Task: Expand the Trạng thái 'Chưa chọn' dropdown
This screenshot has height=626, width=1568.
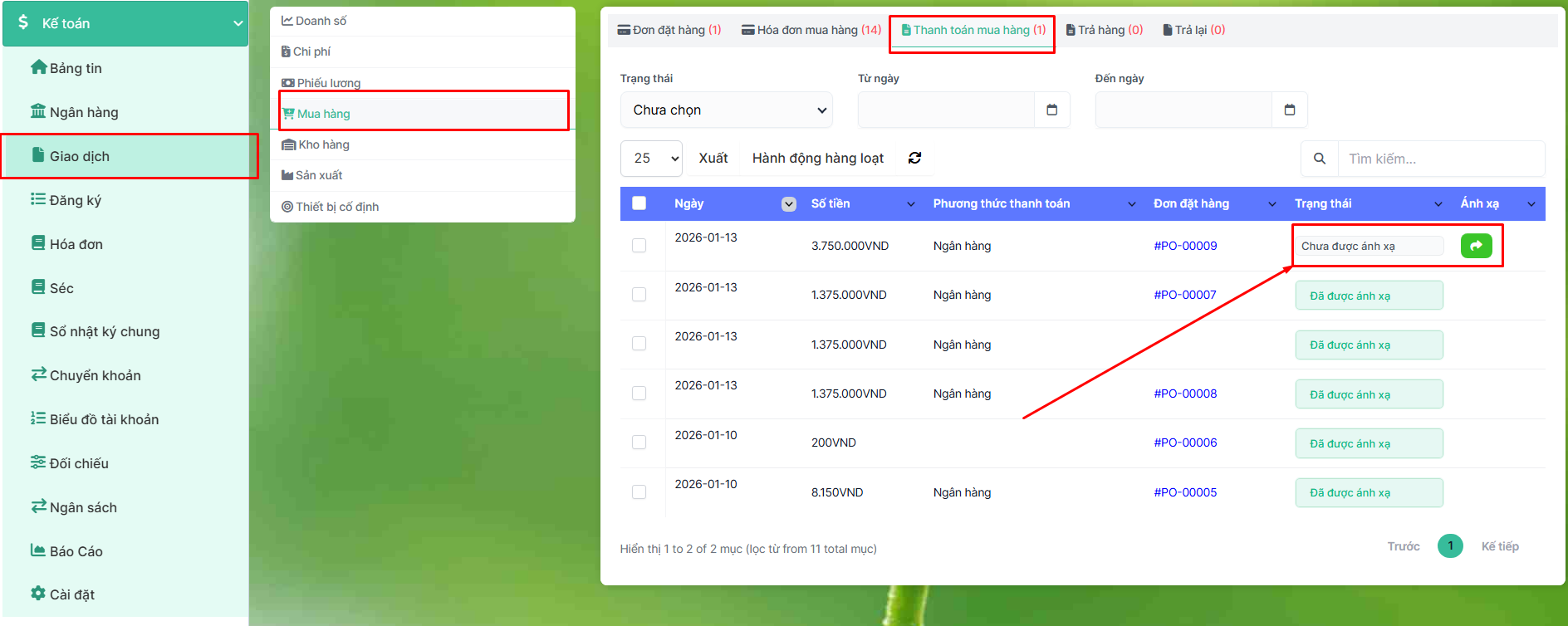Action: 726,110
